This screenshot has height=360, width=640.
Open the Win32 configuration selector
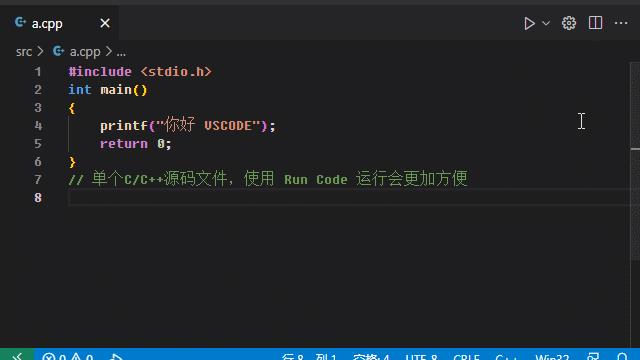click(552, 356)
